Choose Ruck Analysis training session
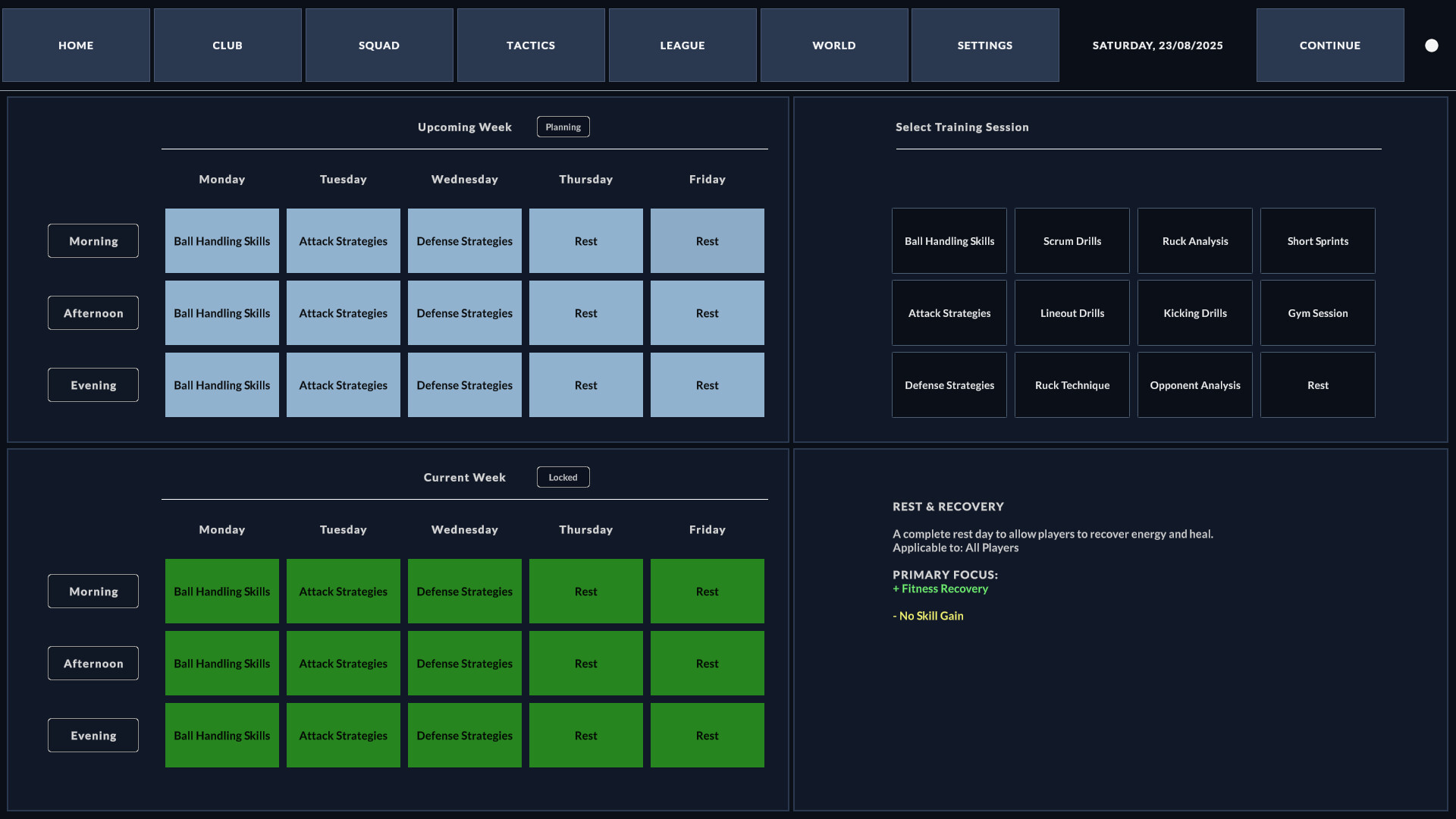The height and width of the screenshot is (819, 1456). click(1195, 241)
